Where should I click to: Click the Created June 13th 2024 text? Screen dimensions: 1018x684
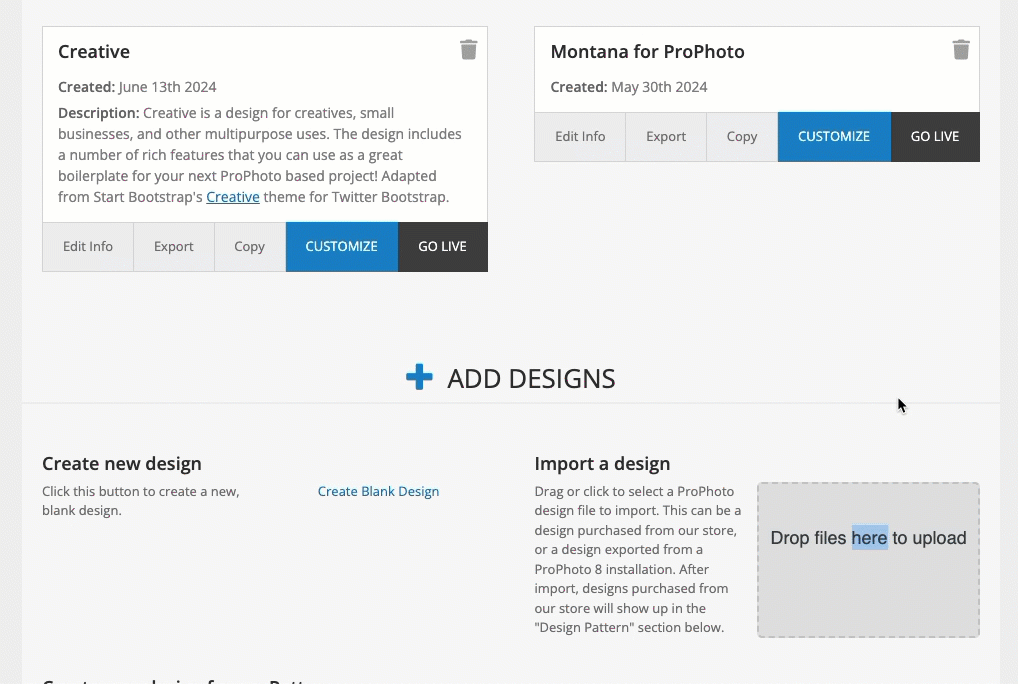coord(137,87)
